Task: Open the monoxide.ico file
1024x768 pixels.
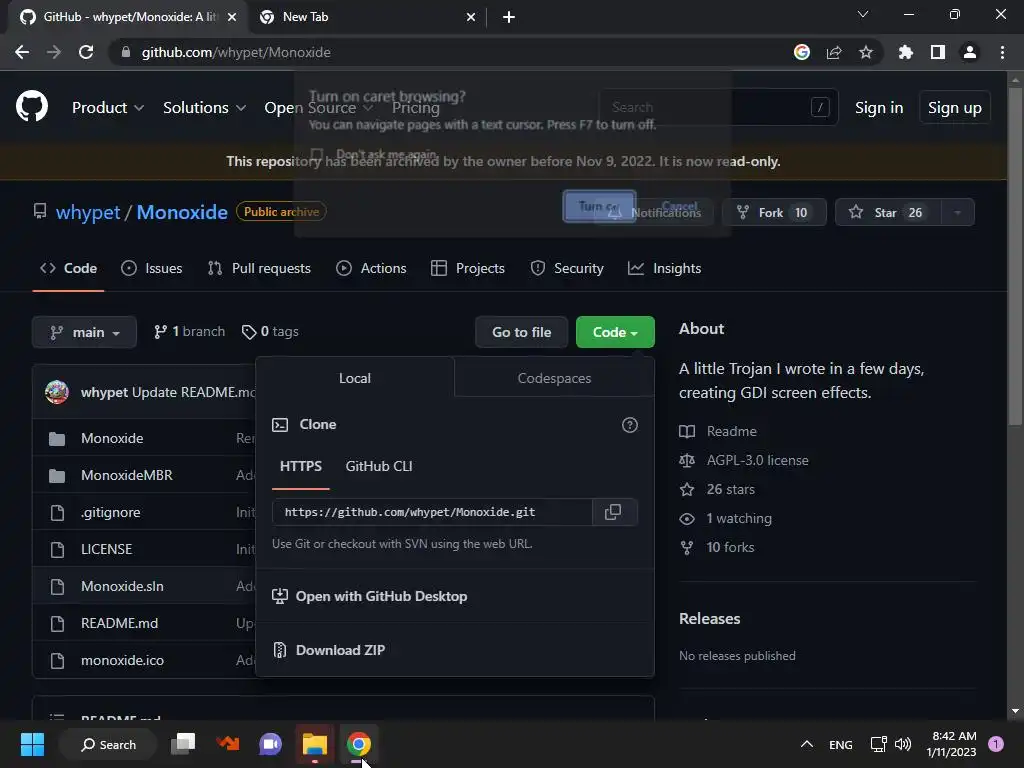Action: [122, 660]
